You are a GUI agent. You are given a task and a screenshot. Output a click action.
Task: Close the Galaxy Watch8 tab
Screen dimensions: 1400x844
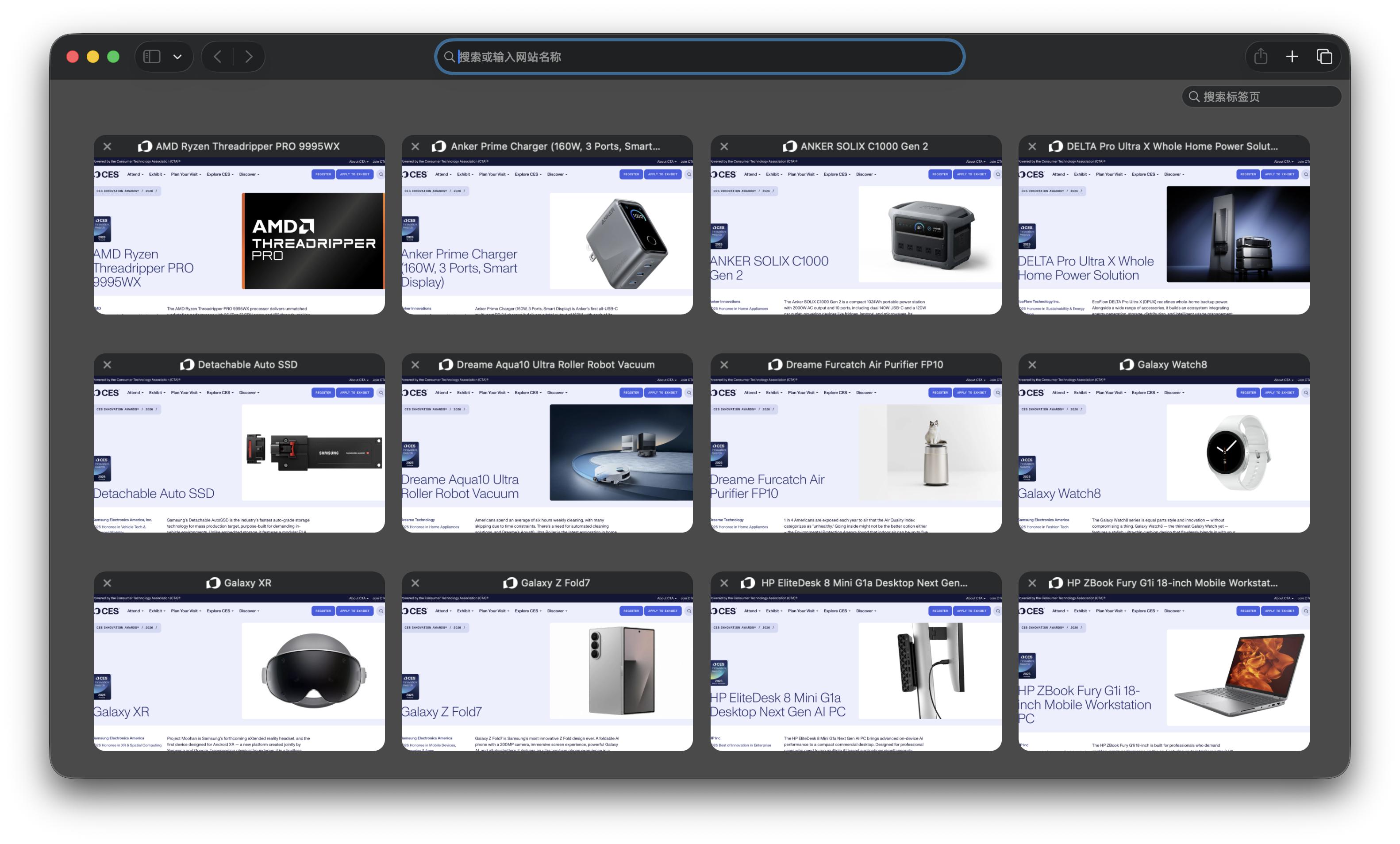click(x=1032, y=364)
